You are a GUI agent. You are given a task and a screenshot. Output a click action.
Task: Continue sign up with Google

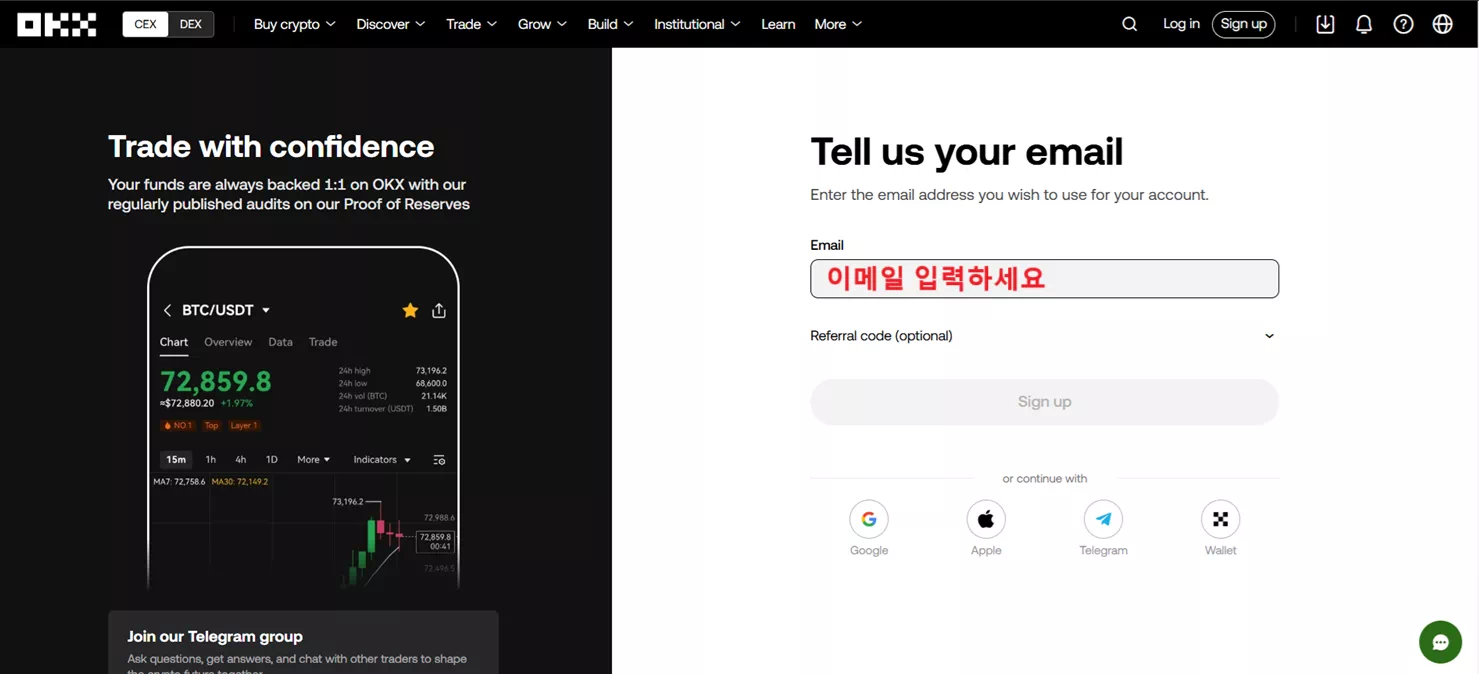click(x=868, y=518)
